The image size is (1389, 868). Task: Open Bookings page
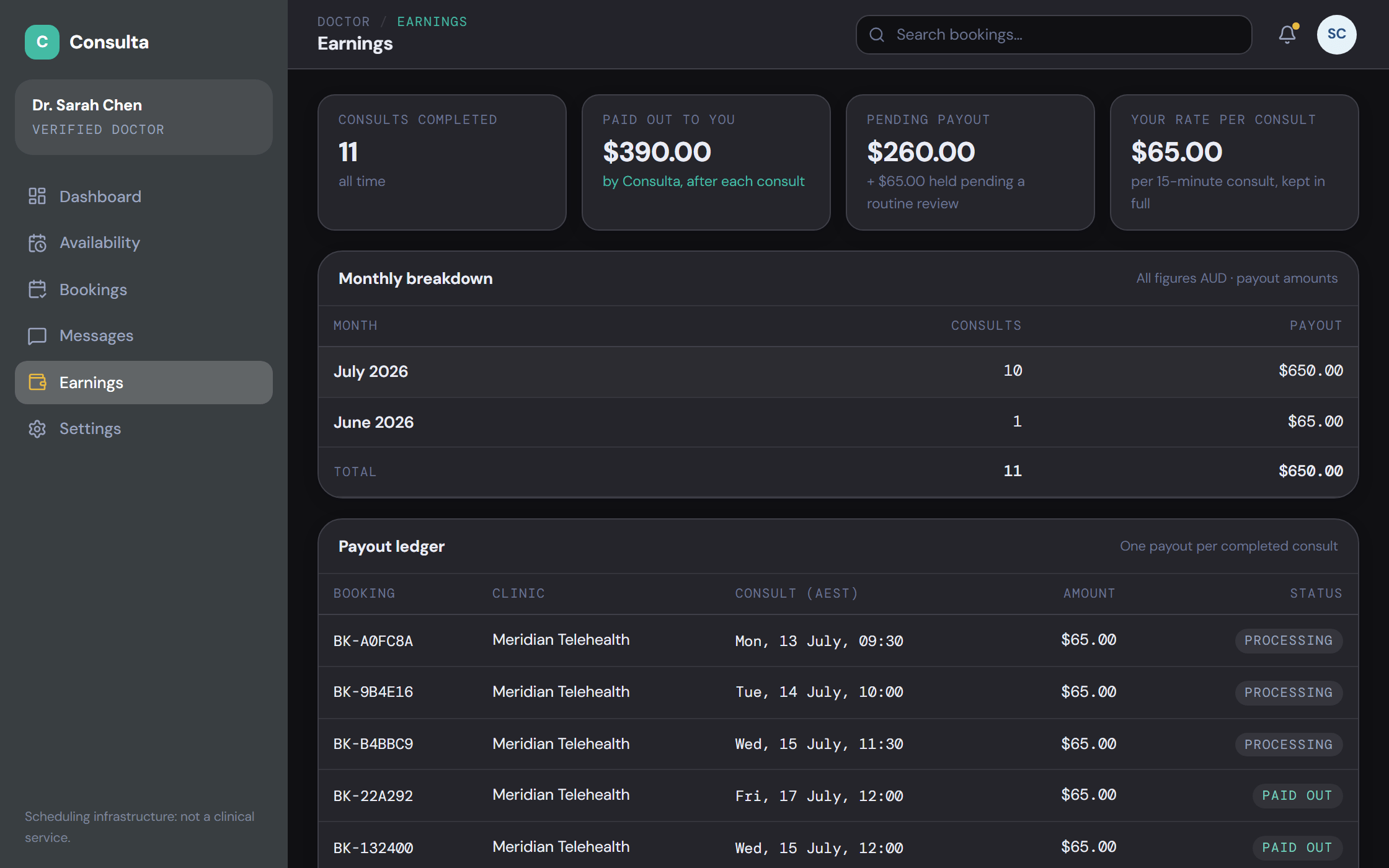(144, 290)
